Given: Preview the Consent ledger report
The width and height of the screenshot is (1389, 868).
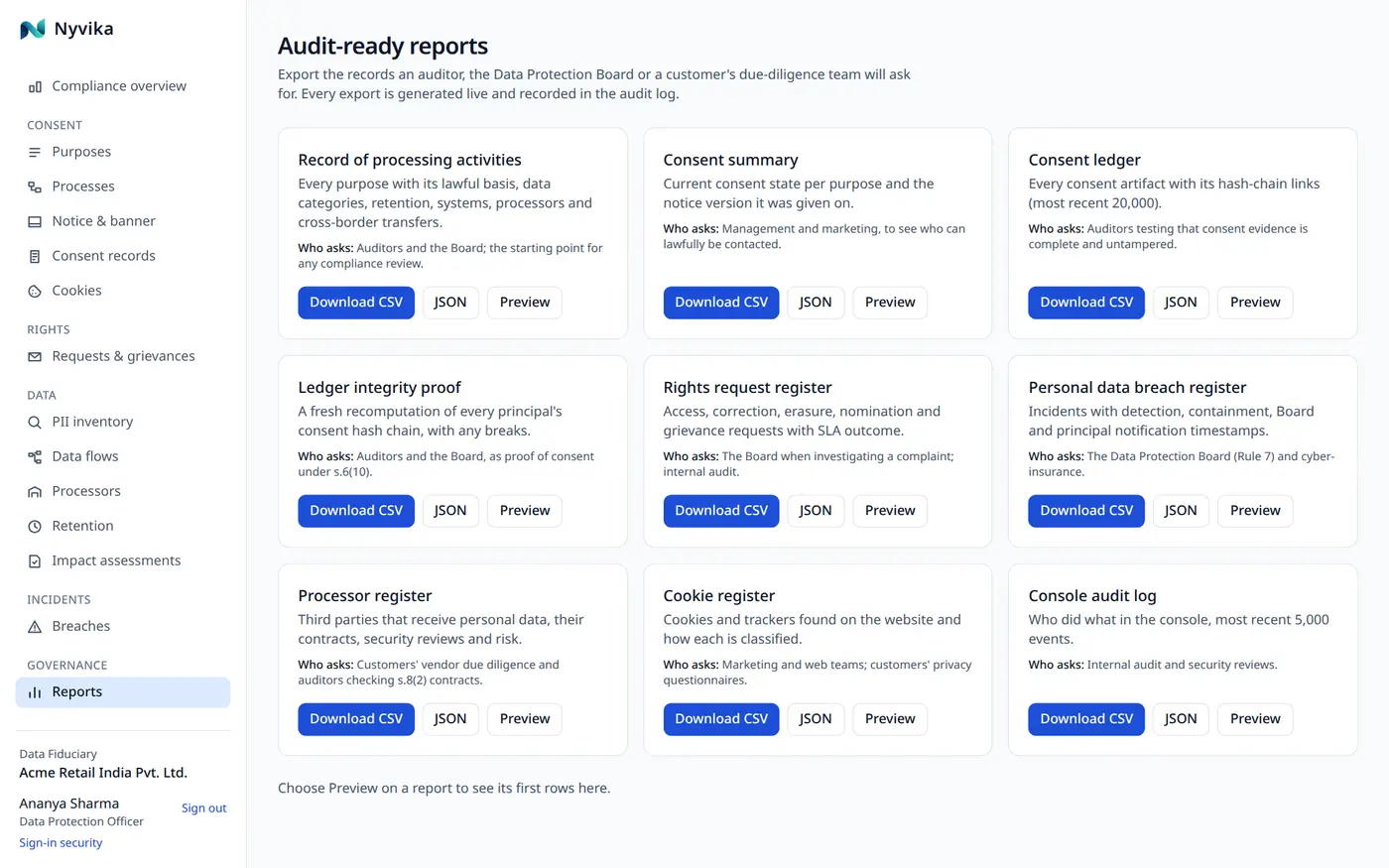Looking at the screenshot, I should pyautogui.click(x=1255, y=303).
